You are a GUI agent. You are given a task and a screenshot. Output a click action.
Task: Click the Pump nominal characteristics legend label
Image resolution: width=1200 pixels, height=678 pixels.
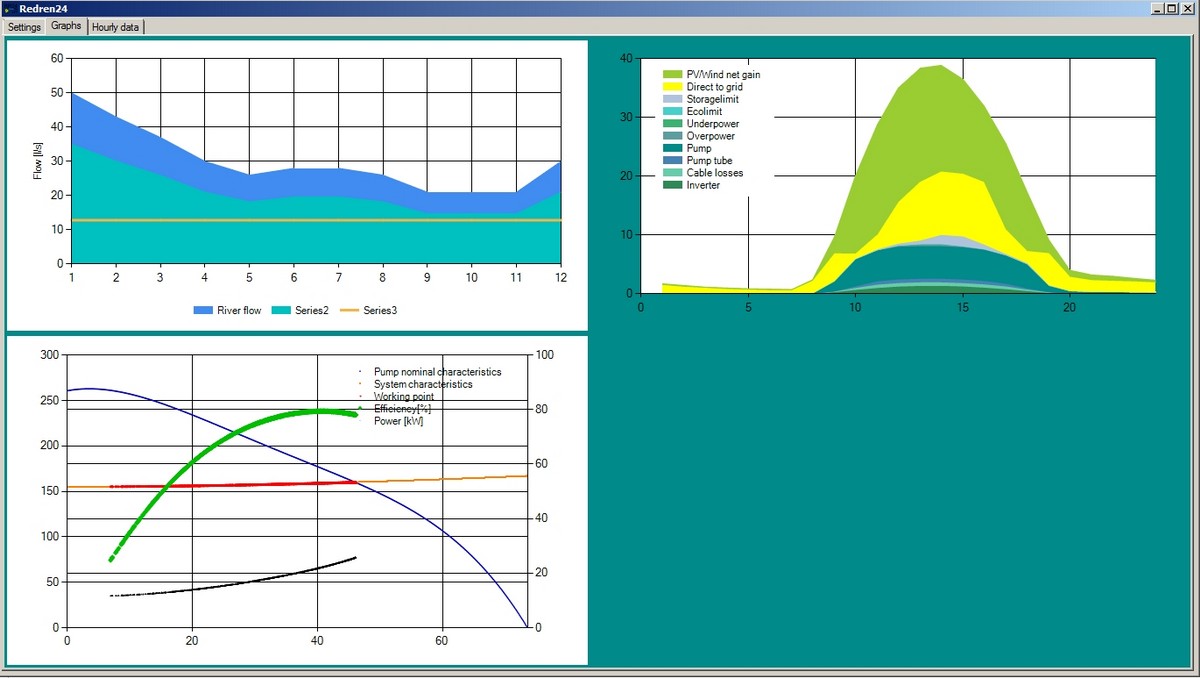437,372
